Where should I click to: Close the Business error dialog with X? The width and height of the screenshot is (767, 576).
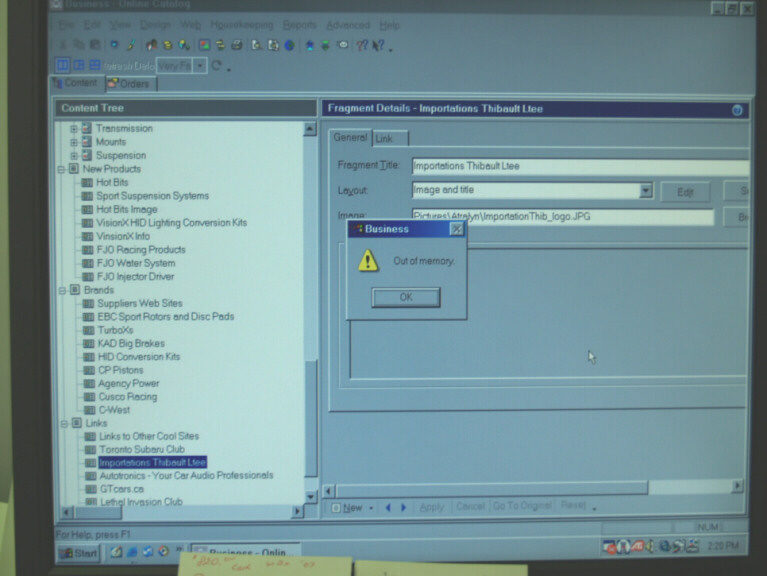tap(456, 229)
